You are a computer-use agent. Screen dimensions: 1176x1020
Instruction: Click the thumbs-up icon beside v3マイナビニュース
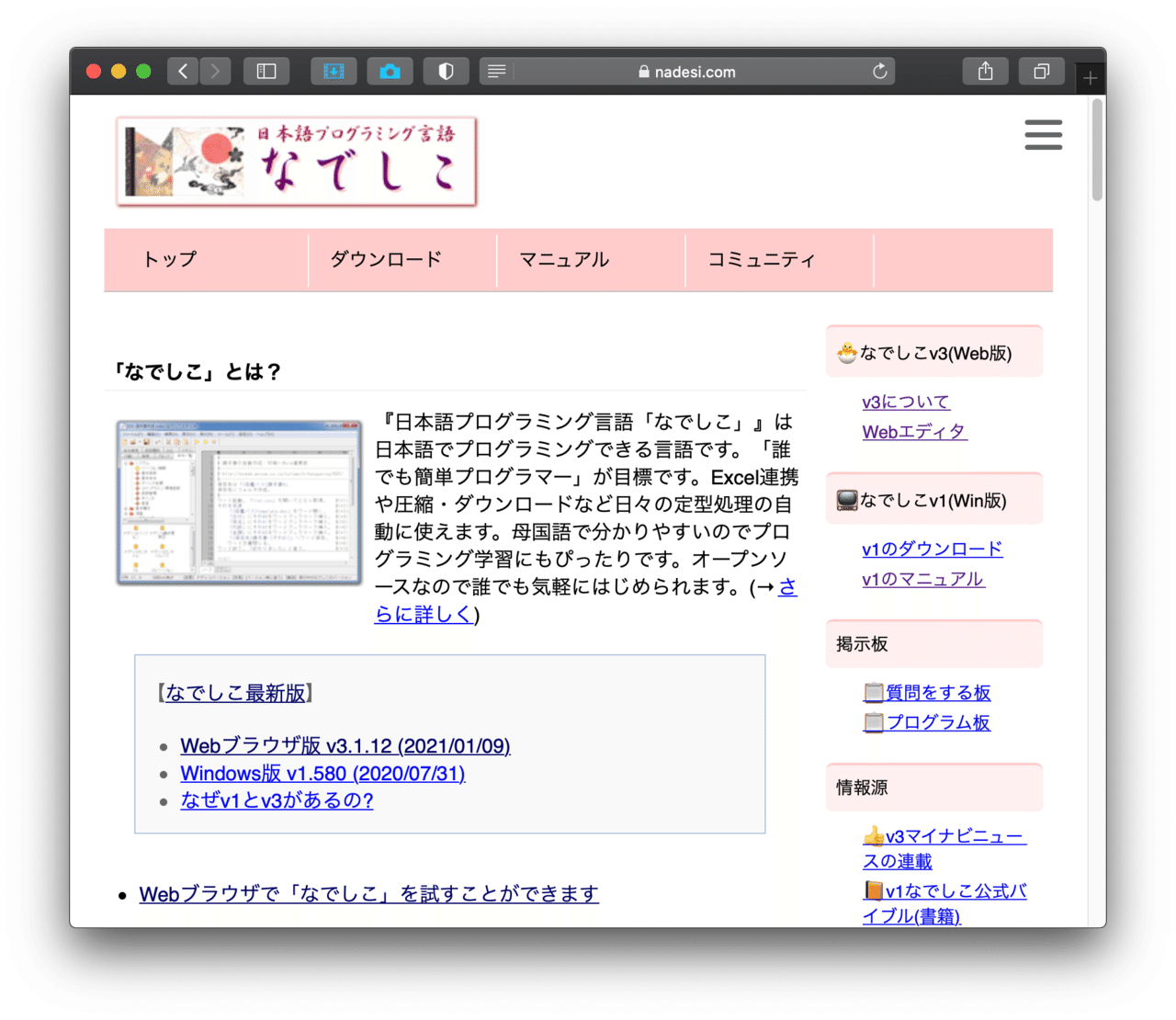pos(874,836)
